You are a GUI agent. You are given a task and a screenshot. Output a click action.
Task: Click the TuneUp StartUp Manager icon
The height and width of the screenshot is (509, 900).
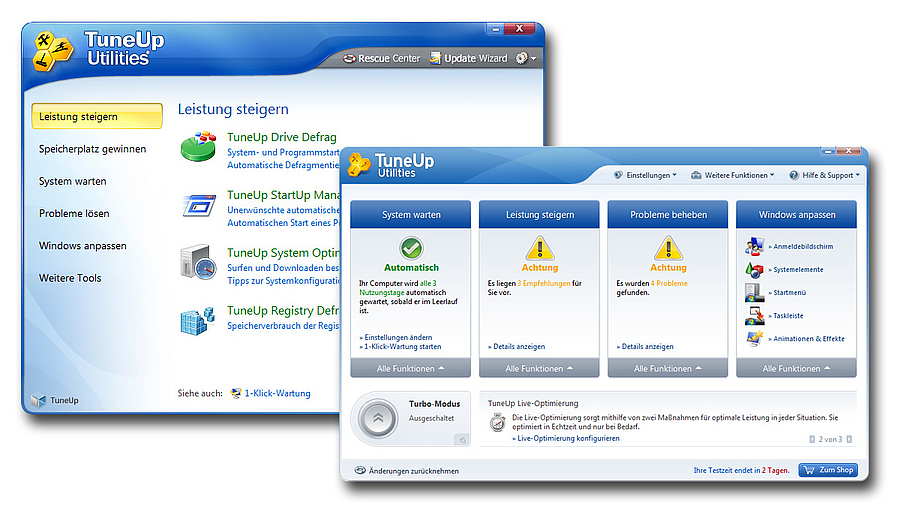(198, 205)
